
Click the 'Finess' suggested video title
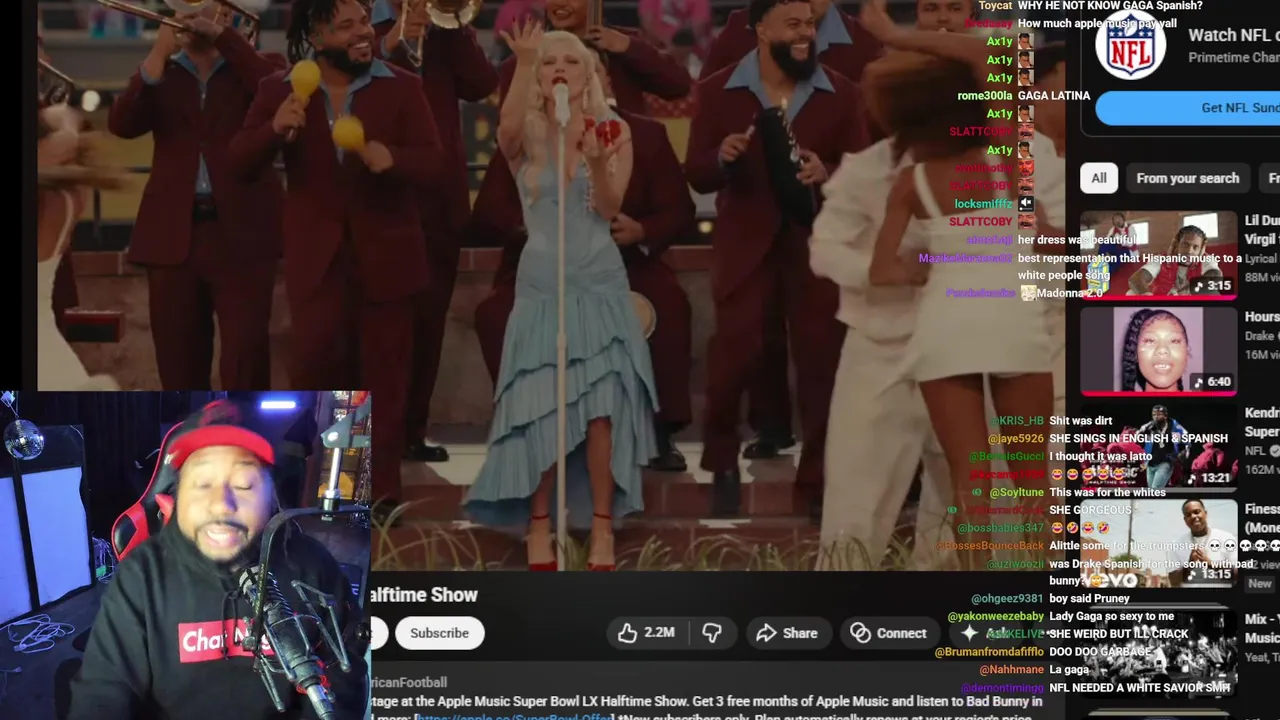1262,510
